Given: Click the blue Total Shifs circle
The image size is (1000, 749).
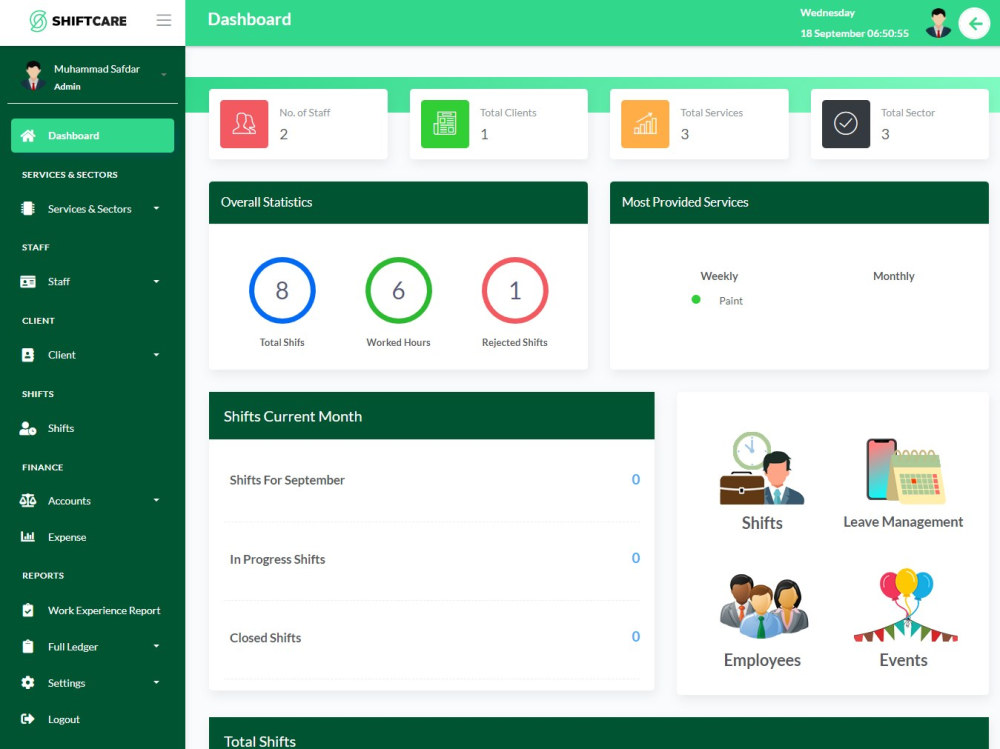Looking at the screenshot, I should 282,290.
